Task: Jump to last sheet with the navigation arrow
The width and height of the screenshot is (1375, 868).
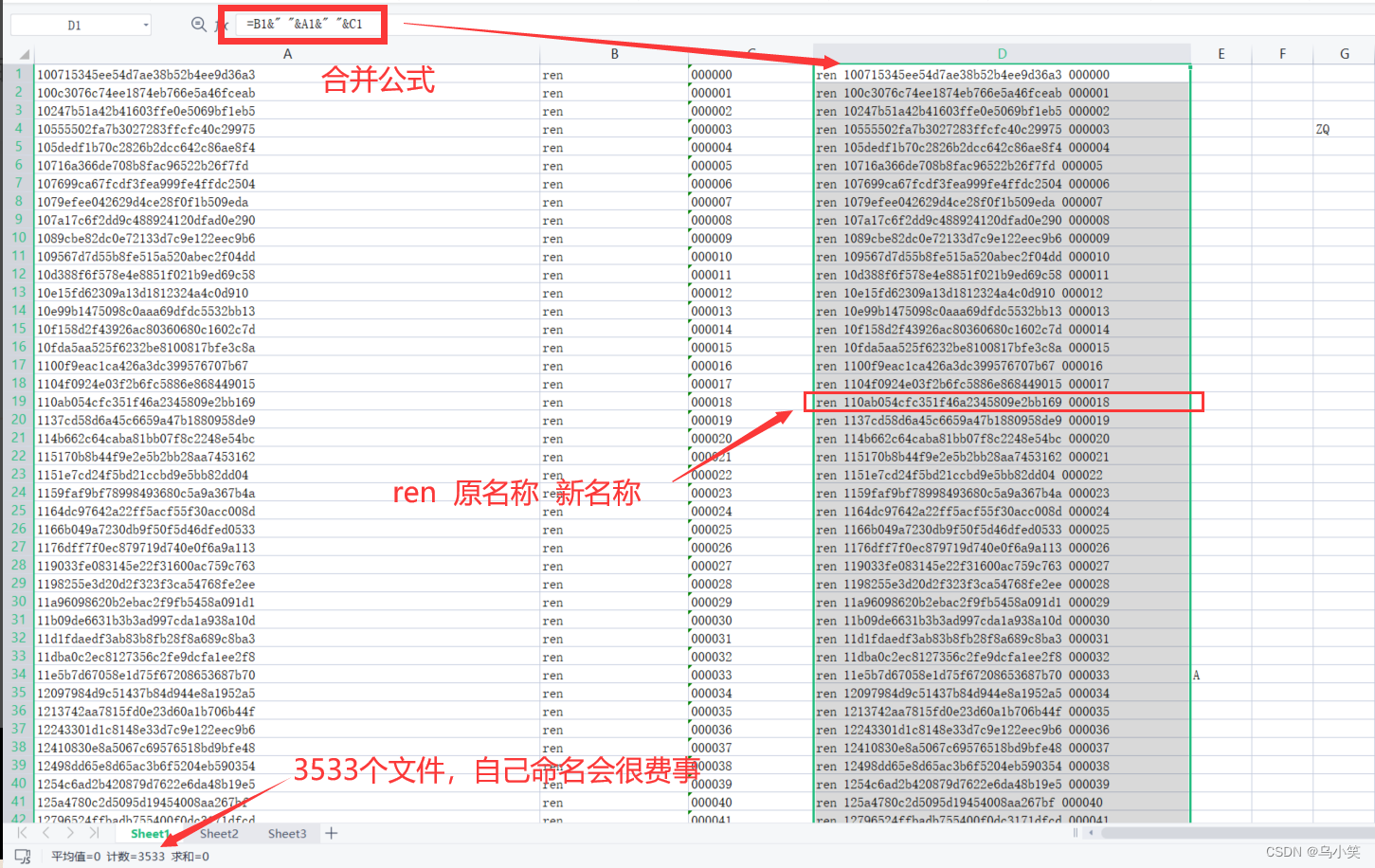Action: pos(93,833)
